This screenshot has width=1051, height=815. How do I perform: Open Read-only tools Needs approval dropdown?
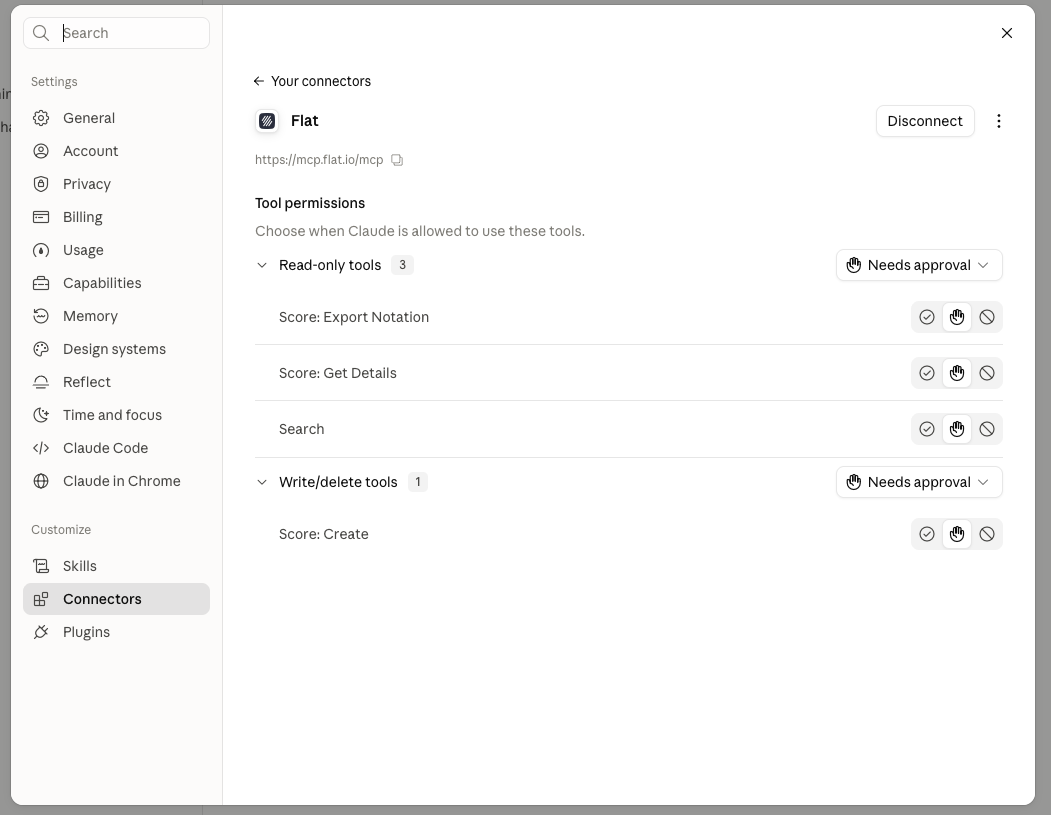(x=919, y=265)
